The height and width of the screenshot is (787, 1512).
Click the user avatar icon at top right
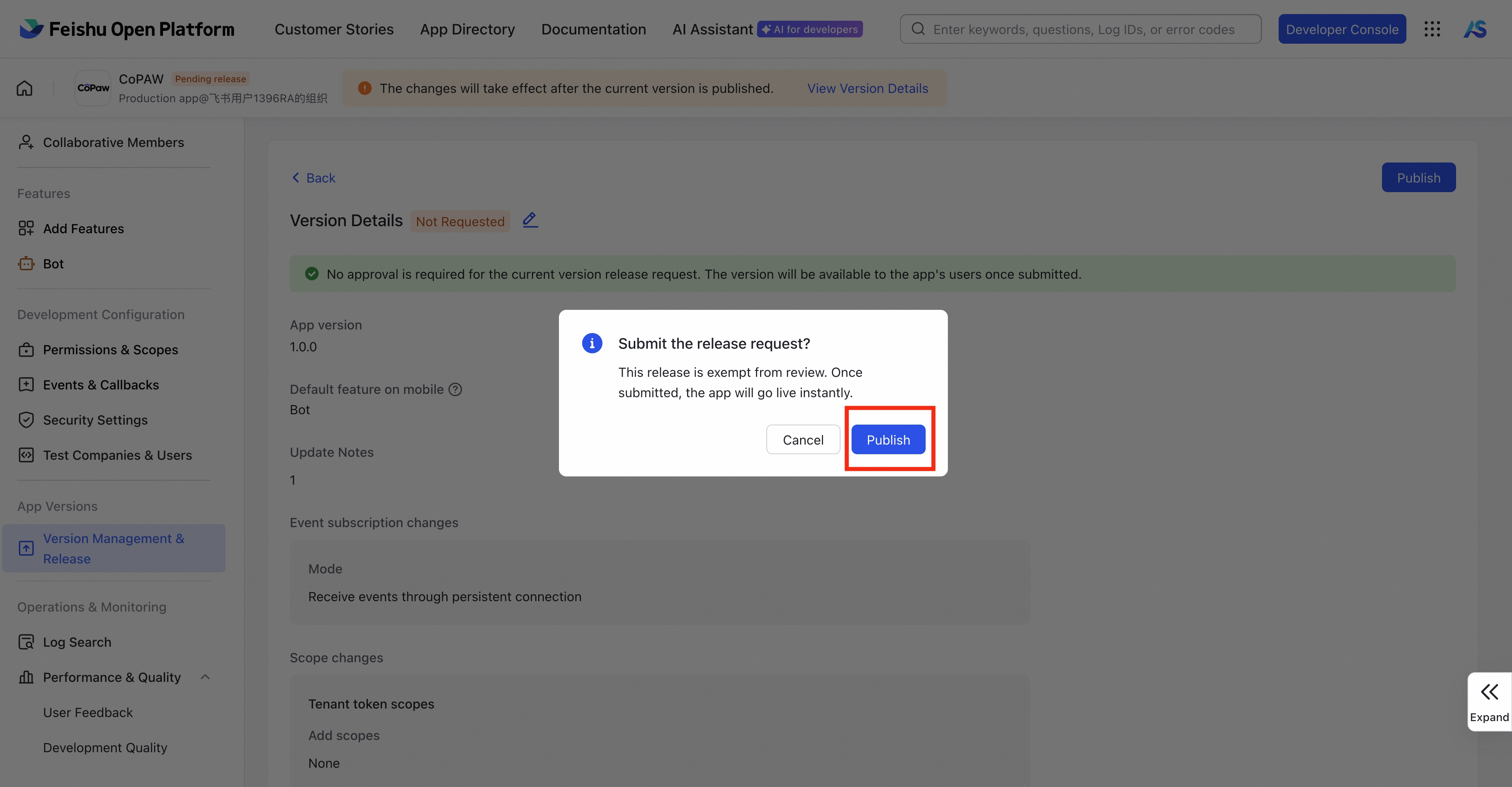point(1475,29)
